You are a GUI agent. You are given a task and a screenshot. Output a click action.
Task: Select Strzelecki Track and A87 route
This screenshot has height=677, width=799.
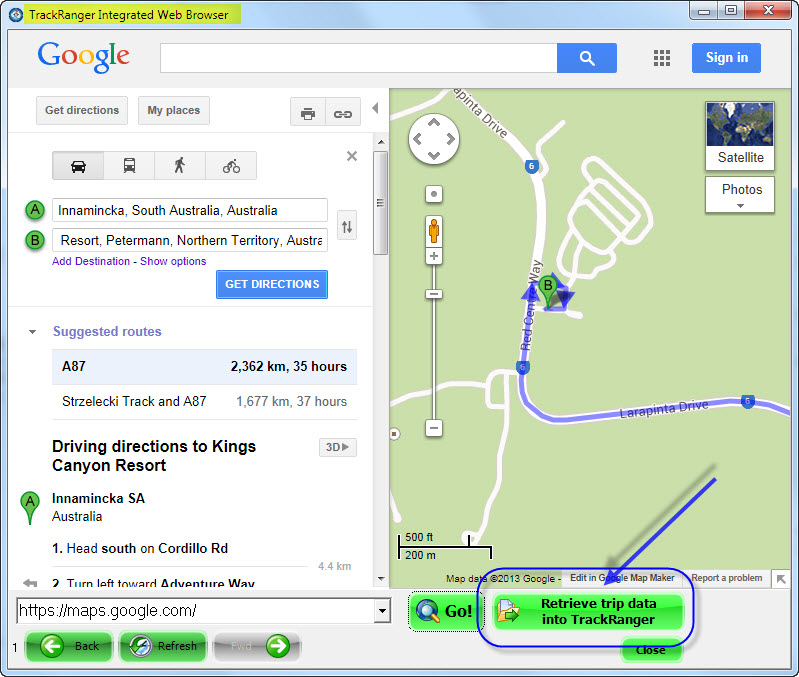click(204, 401)
